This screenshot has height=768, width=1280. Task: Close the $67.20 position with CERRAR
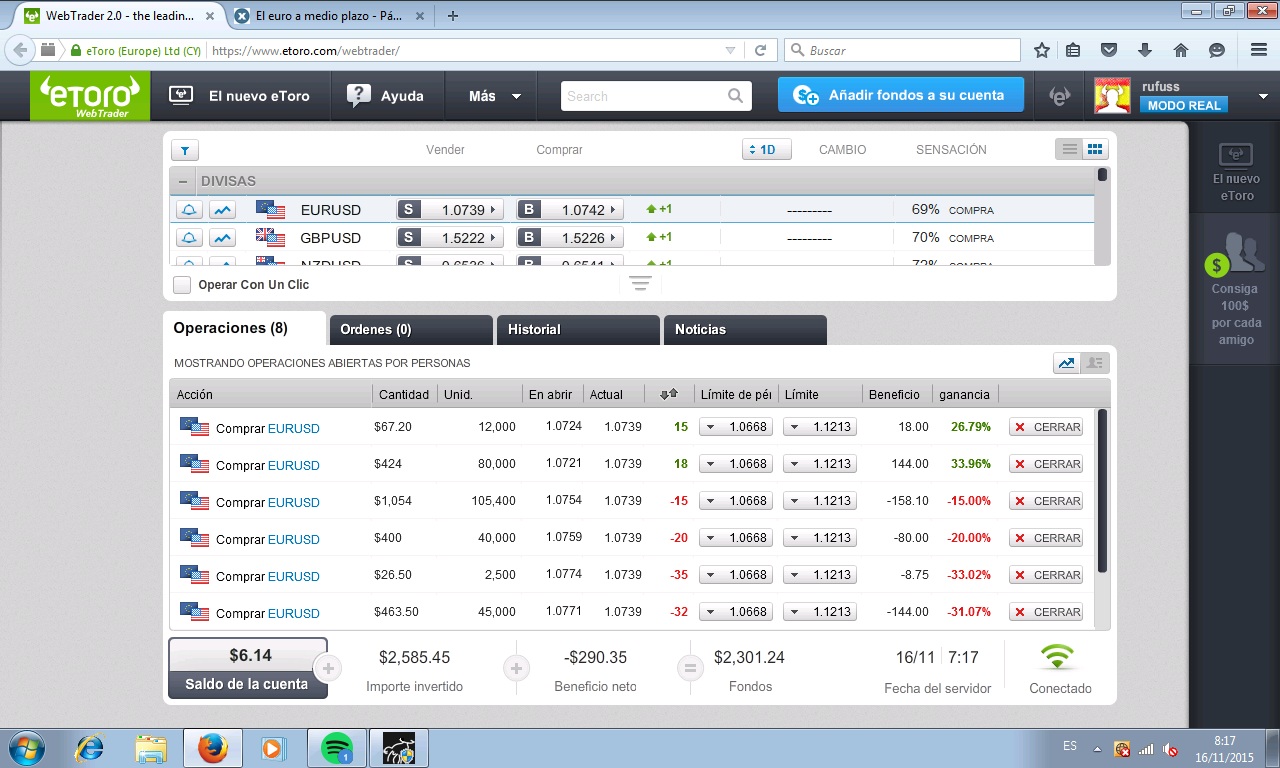point(1046,427)
